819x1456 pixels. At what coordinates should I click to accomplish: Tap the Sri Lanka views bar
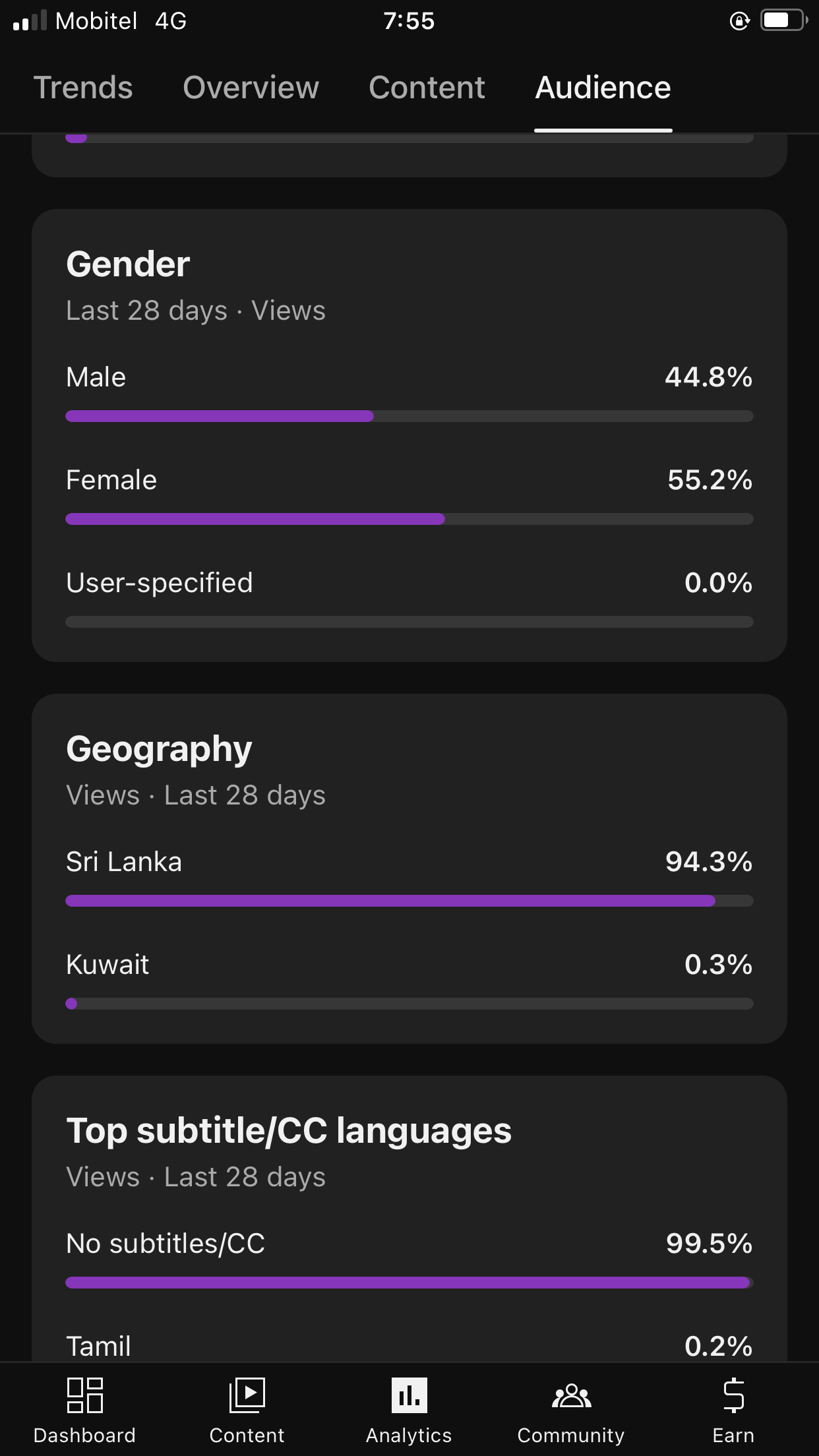pos(409,901)
